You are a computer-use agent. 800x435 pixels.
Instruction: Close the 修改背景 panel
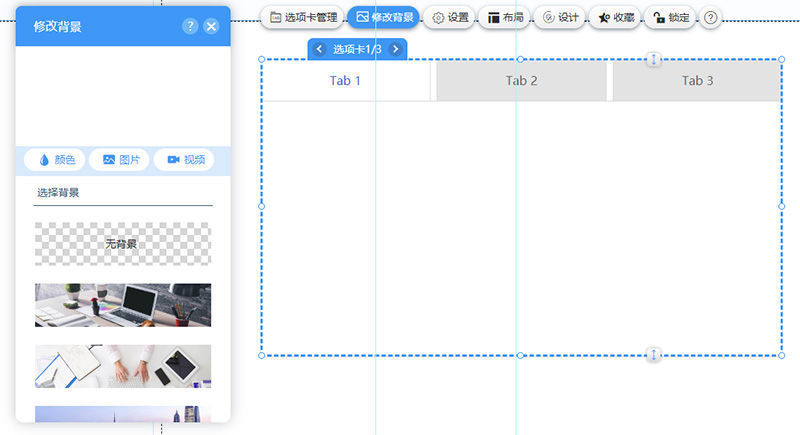click(x=211, y=27)
